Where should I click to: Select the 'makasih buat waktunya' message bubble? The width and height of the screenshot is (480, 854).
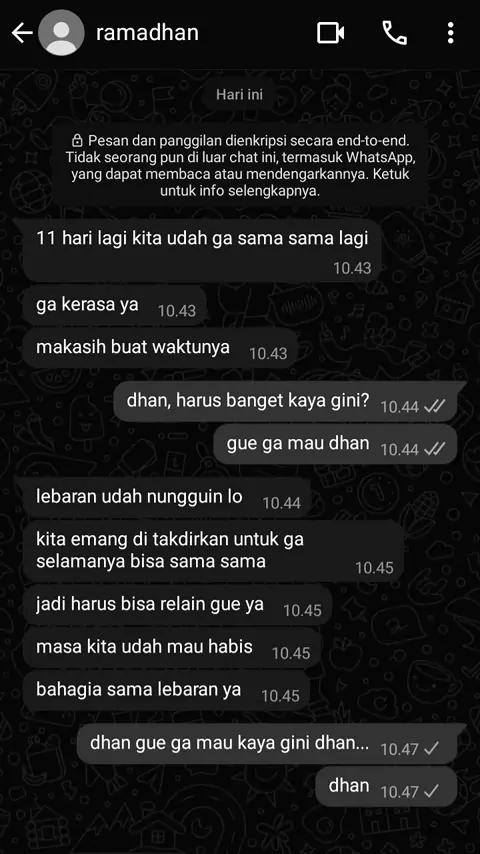[161, 348]
